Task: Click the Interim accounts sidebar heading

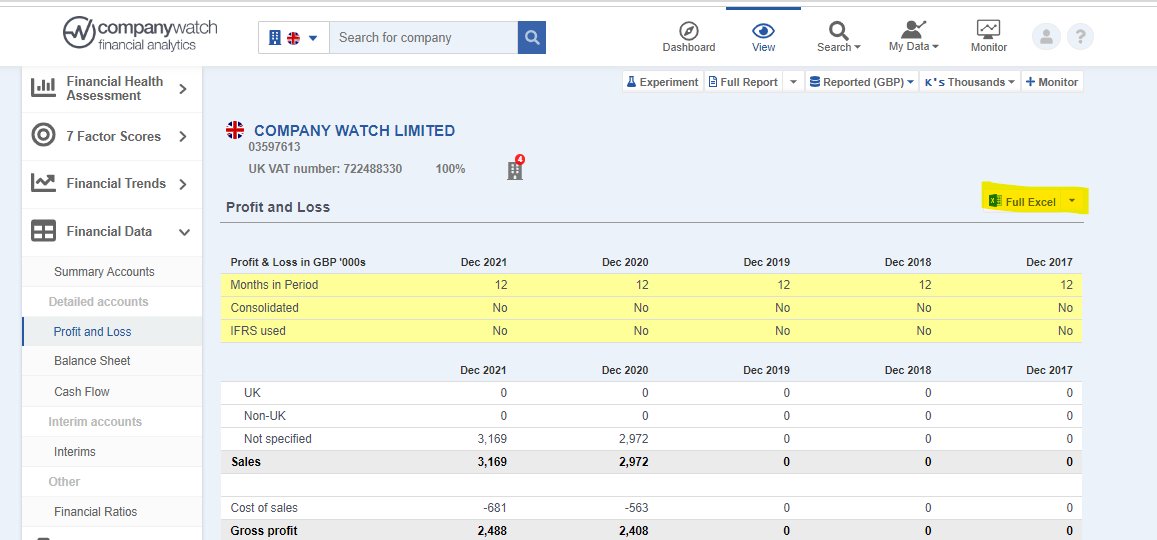Action: [x=95, y=421]
